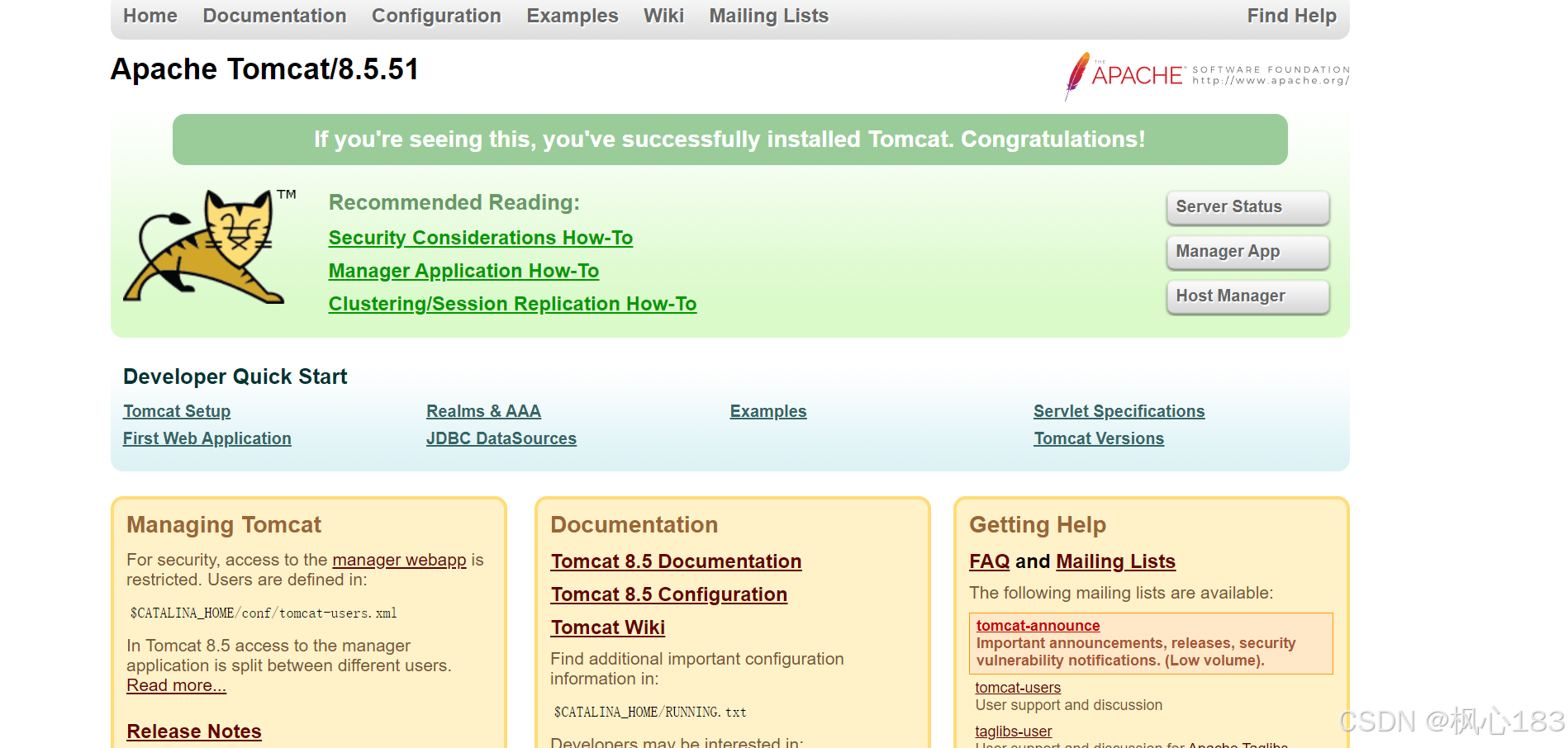The image size is (1568, 748).
Task: Click the green Congratulations banner message
Action: pos(729,140)
